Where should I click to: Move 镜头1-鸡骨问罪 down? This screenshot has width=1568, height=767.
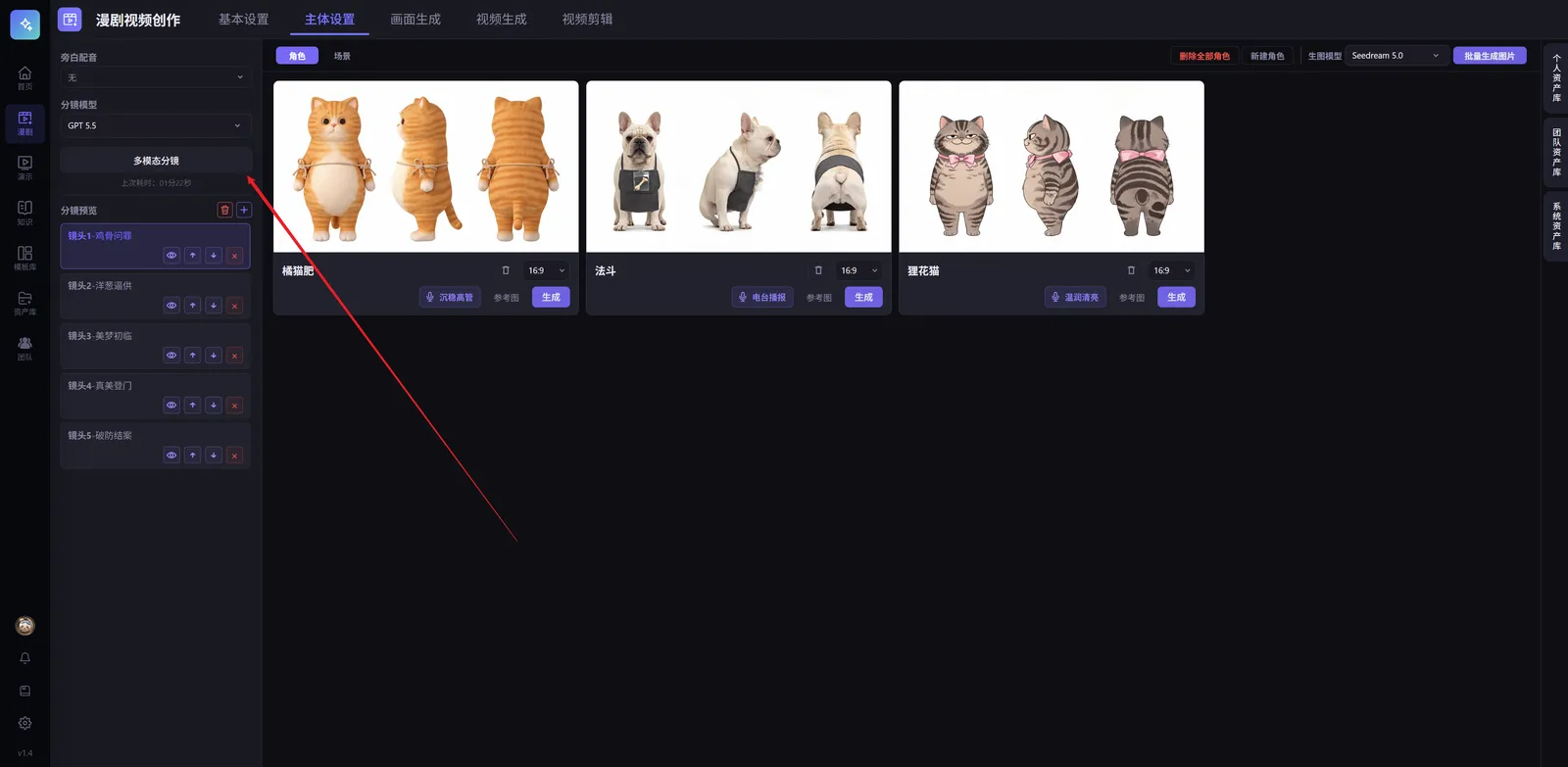(x=214, y=256)
